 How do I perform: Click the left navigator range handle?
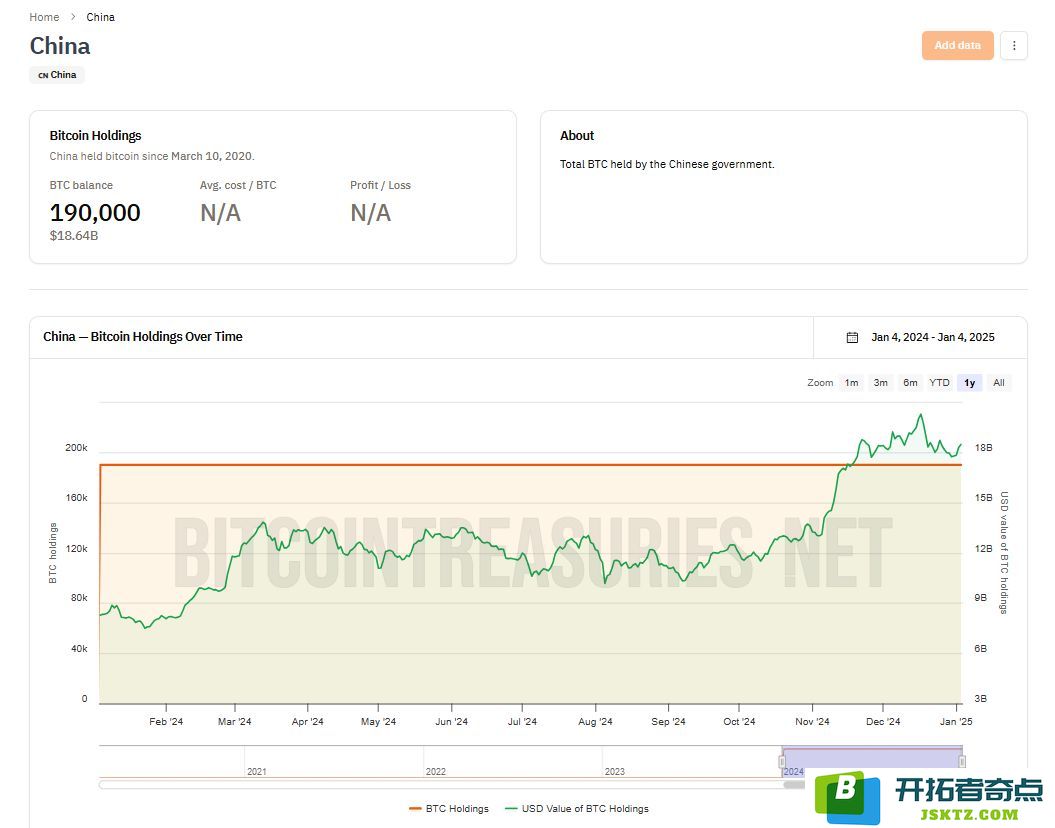pos(782,761)
